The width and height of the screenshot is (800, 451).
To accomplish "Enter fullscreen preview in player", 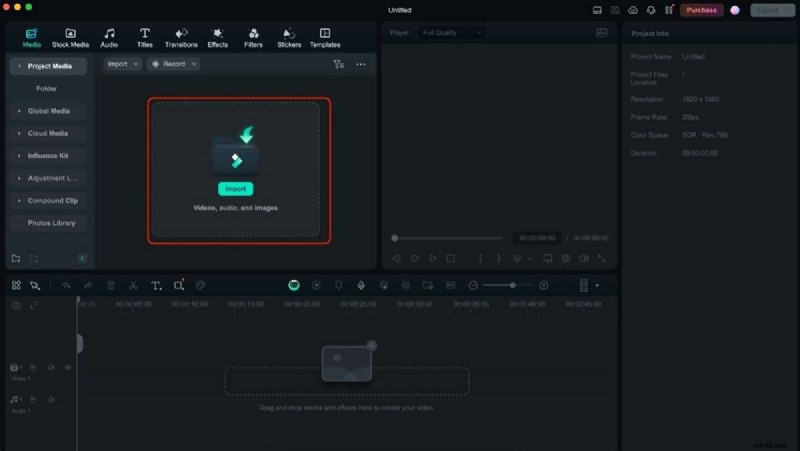I will point(602,259).
